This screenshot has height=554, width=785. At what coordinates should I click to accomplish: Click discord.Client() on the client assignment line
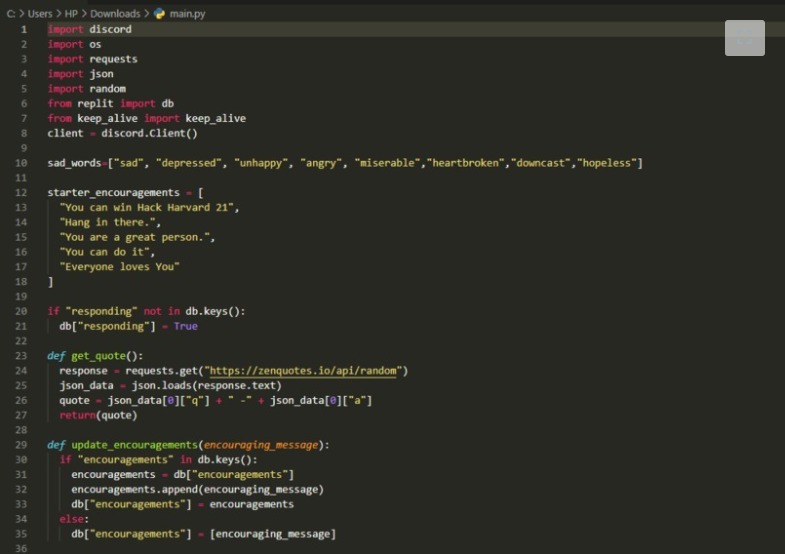click(x=149, y=134)
